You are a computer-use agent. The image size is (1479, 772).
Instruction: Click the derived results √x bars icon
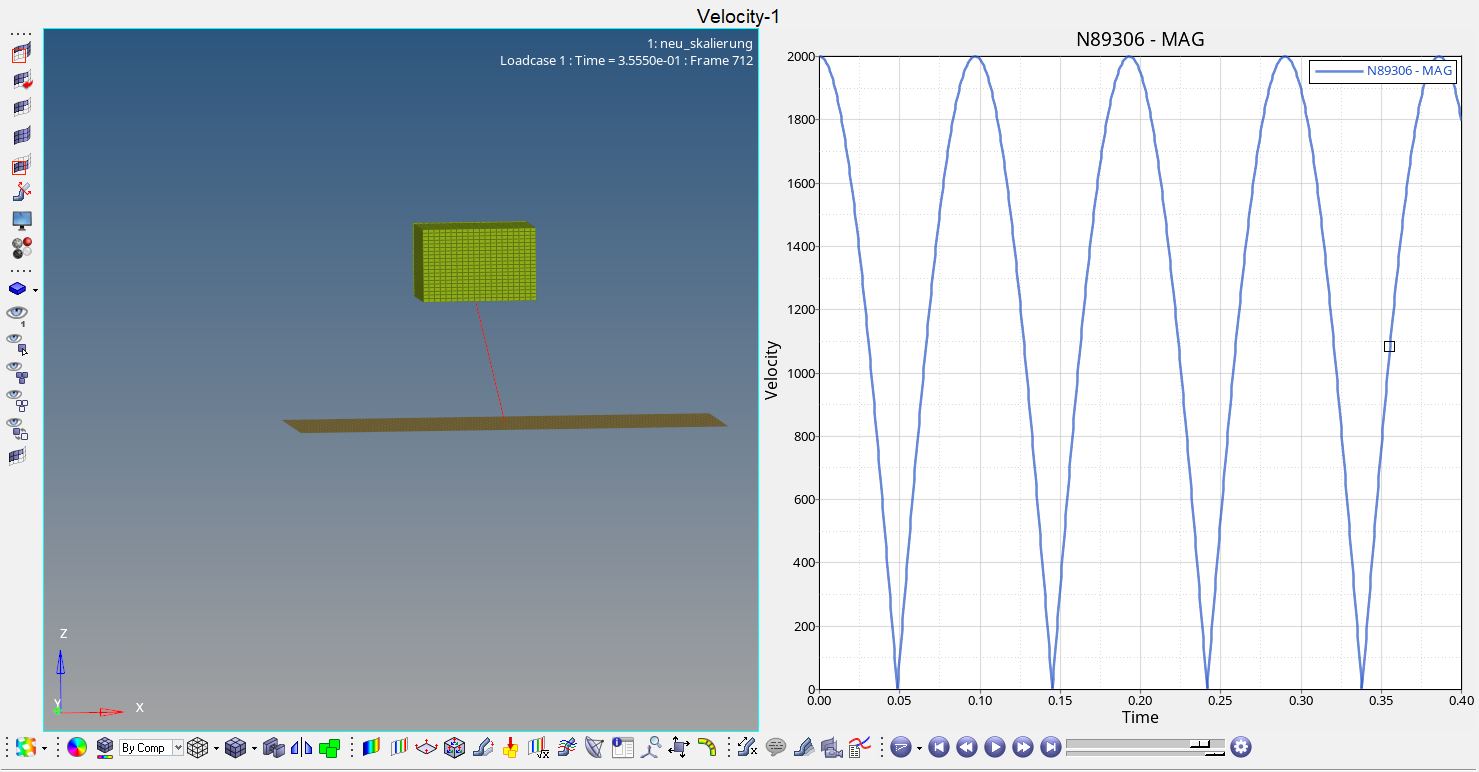[539, 747]
